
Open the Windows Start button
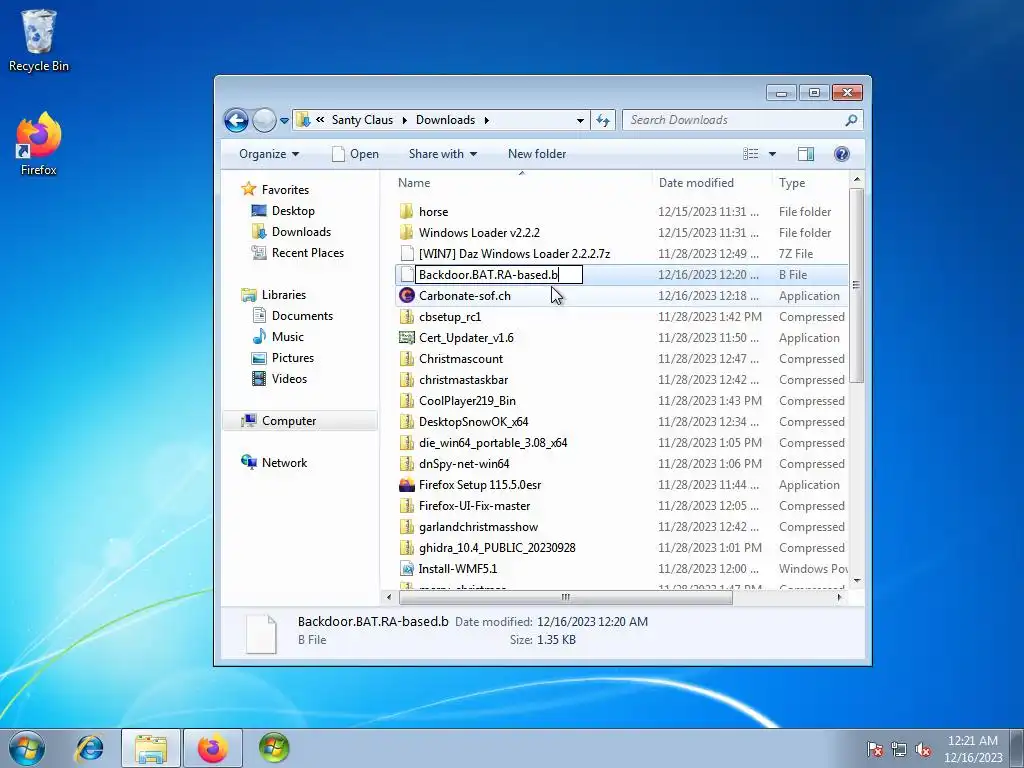pos(27,748)
